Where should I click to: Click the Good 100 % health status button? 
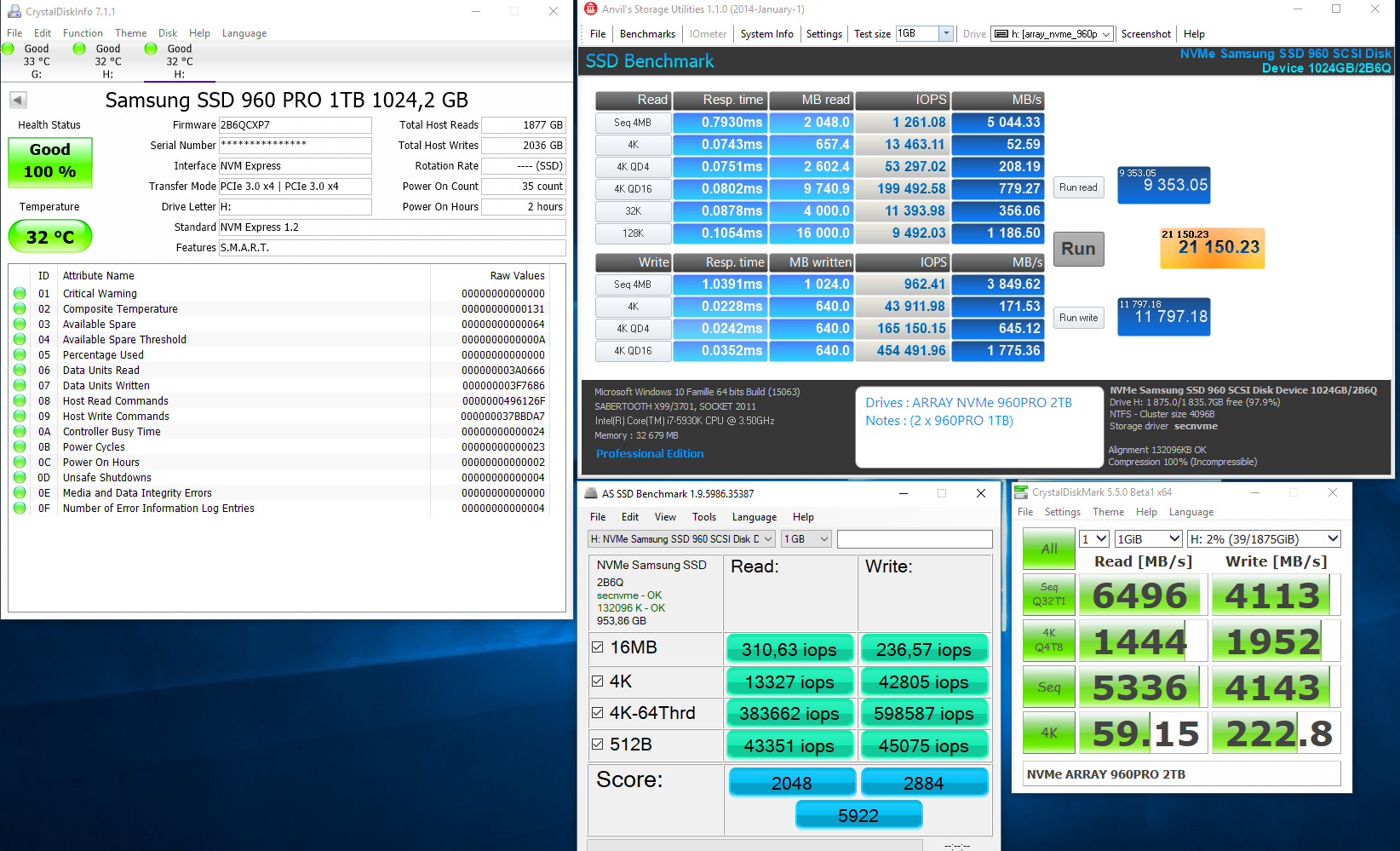click(x=50, y=161)
